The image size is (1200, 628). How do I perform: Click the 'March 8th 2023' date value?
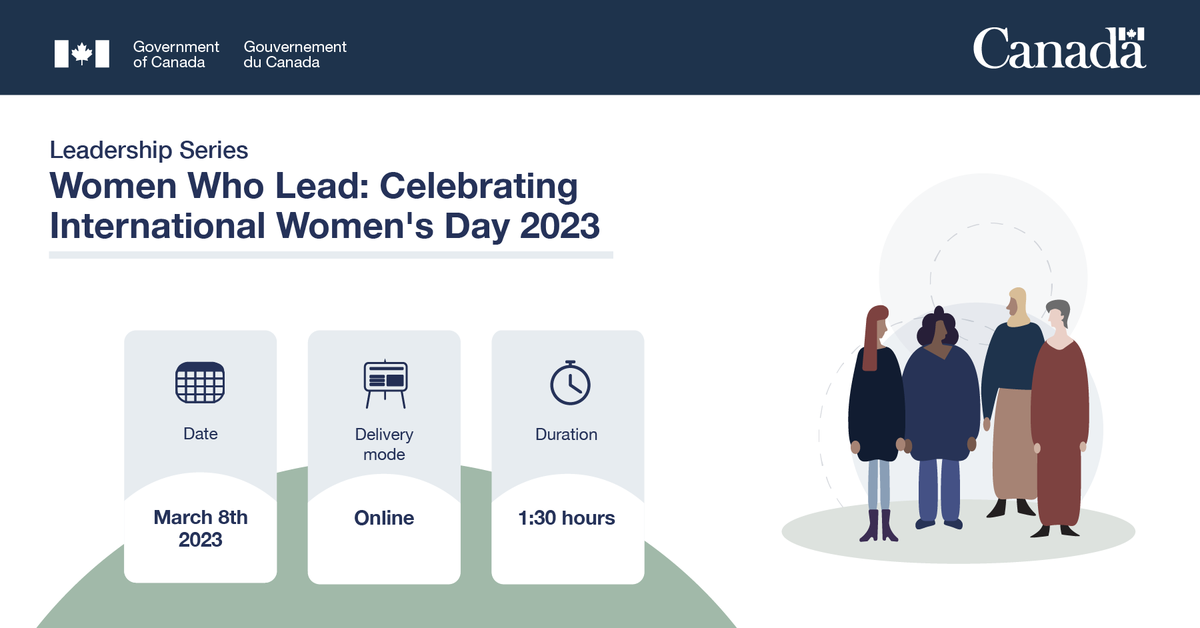pyautogui.click(x=200, y=529)
